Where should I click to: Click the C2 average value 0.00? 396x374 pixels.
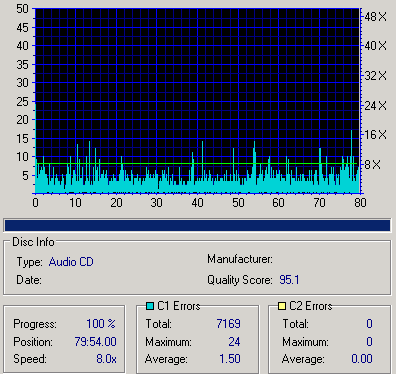(x=362, y=359)
